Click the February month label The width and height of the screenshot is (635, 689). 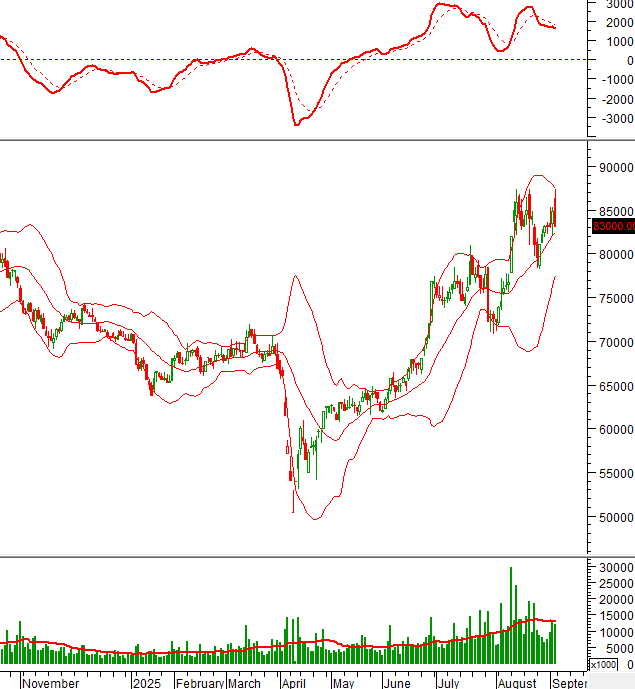[x=200, y=682]
